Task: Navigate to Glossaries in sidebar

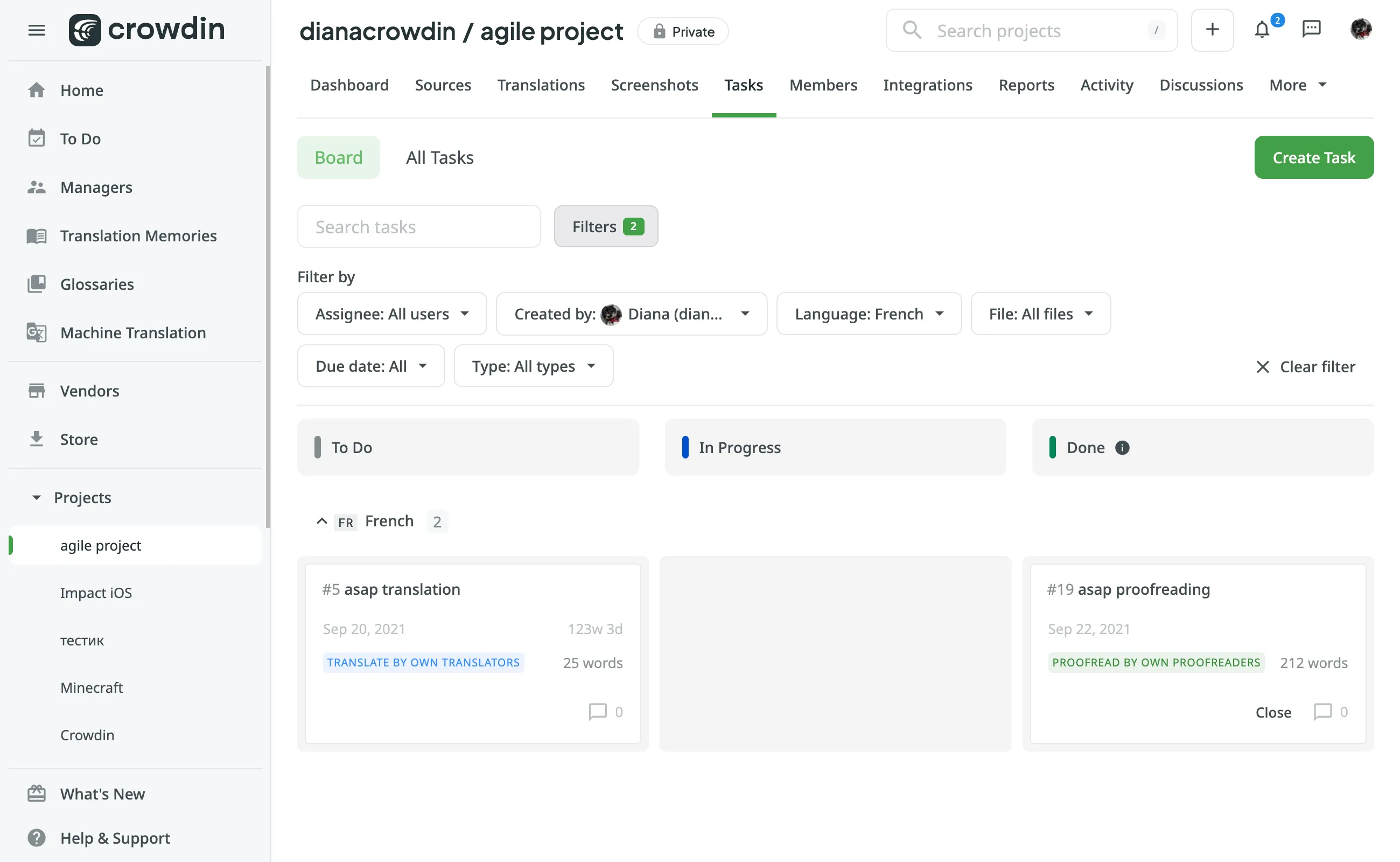Action: (x=96, y=284)
